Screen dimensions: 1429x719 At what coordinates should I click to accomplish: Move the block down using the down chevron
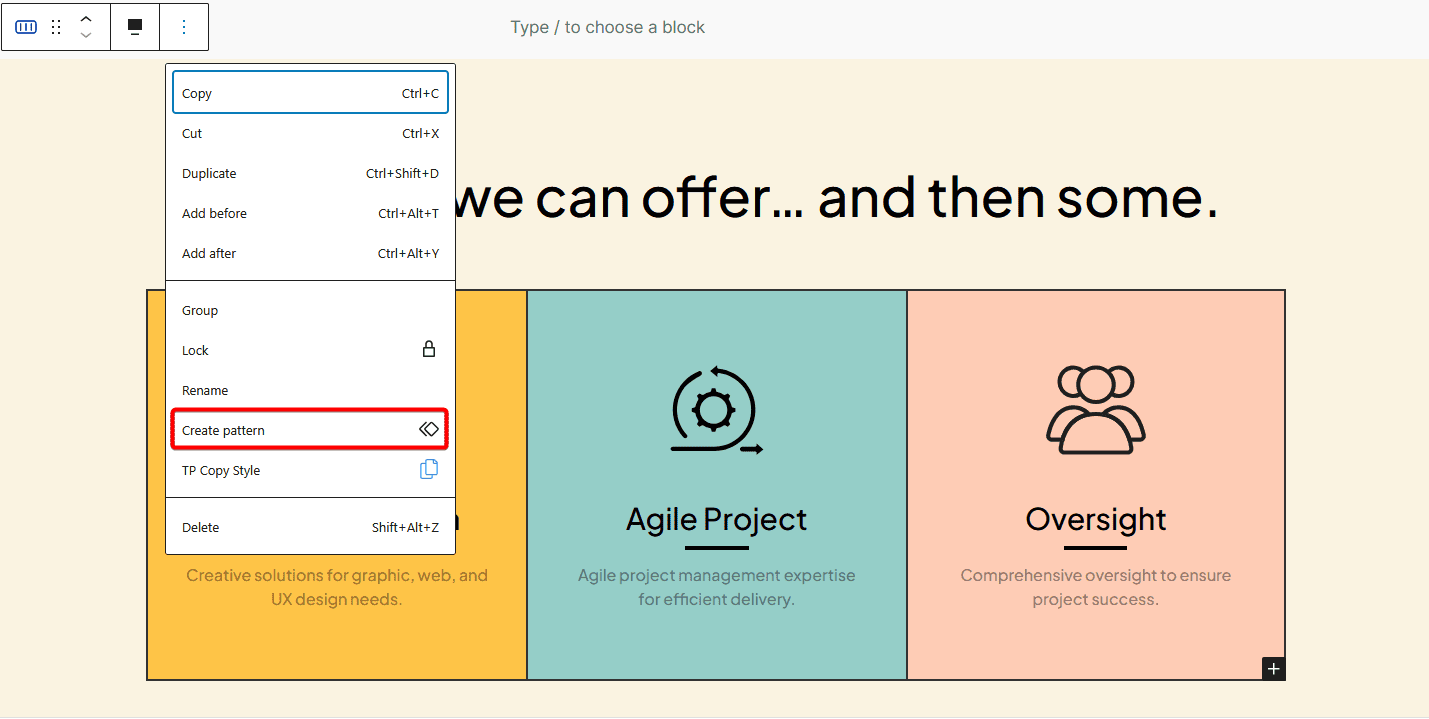(x=86, y=35)
